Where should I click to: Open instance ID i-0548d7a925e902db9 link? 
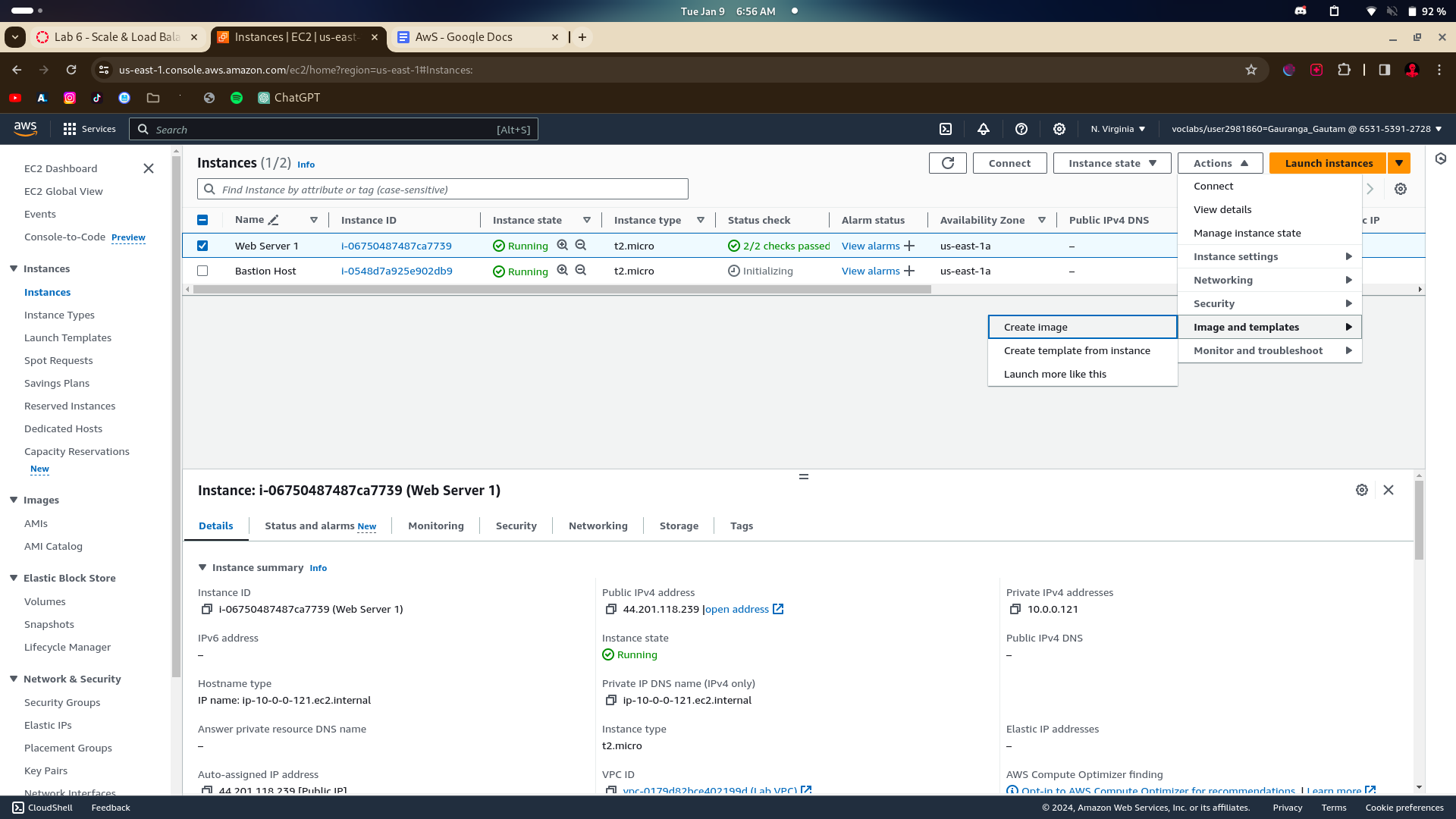point(397,271)
